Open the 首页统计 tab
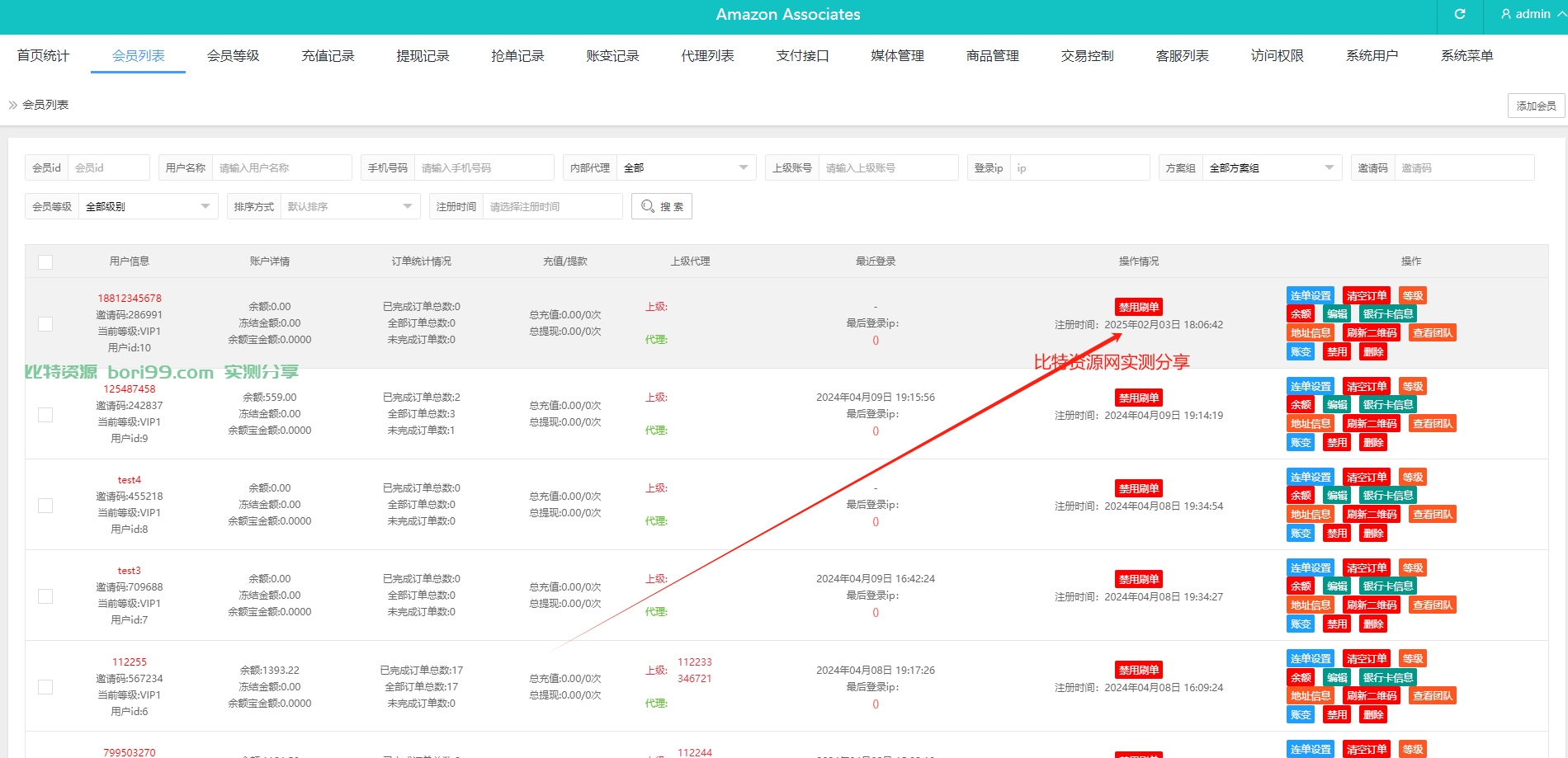The width and height of the screenshot is (1568, 758). pyautogui.click(x=43, y=55)
